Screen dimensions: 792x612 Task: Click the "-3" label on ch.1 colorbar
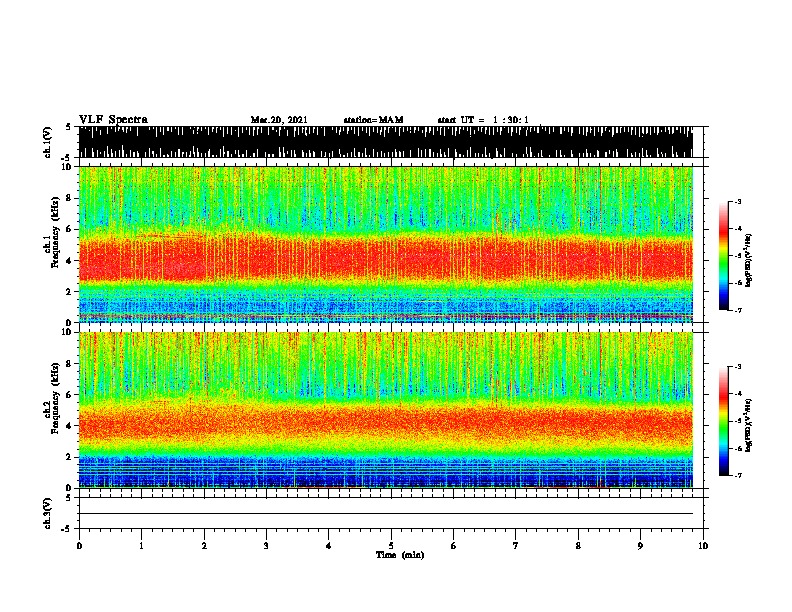737,201
